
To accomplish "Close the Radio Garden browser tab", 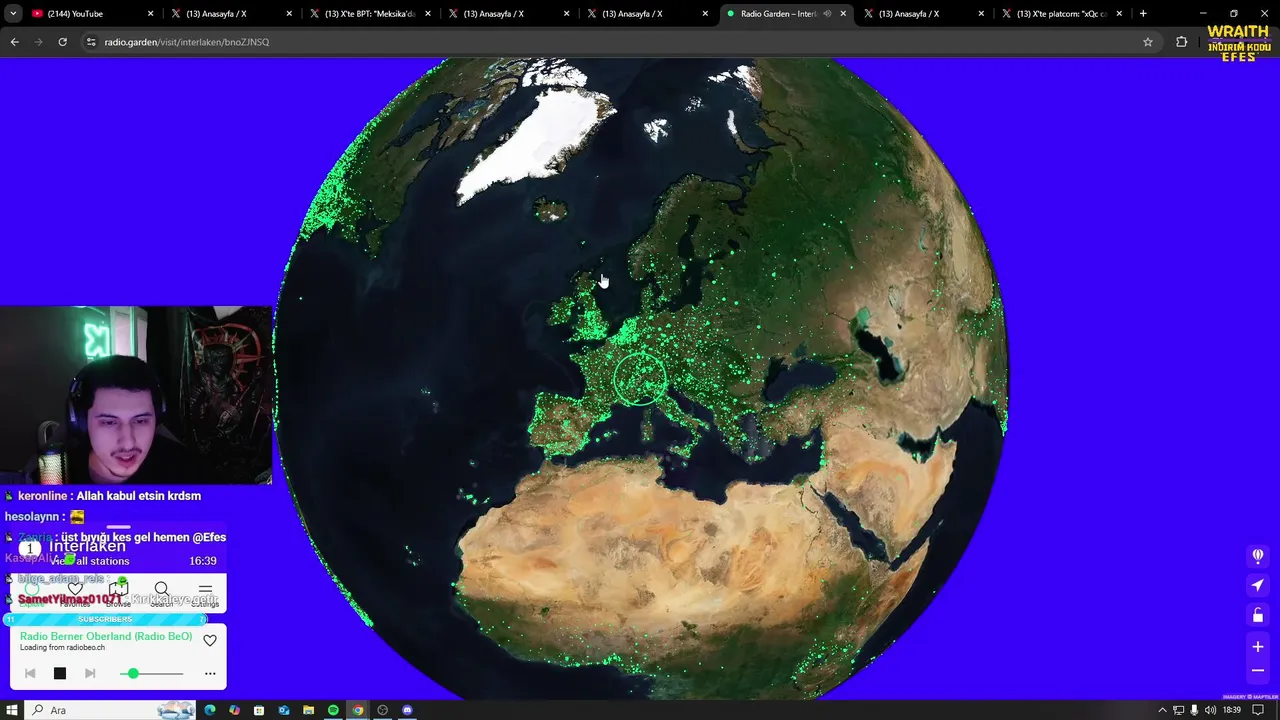I will [x=843, y=14].
